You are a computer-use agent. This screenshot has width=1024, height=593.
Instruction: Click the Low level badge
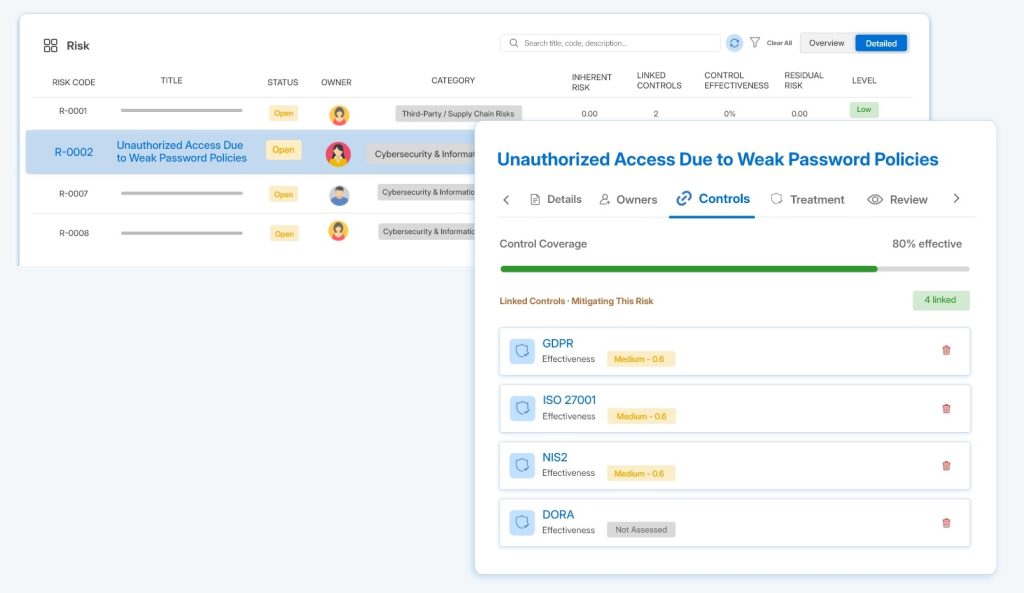[x=863, y=110]
